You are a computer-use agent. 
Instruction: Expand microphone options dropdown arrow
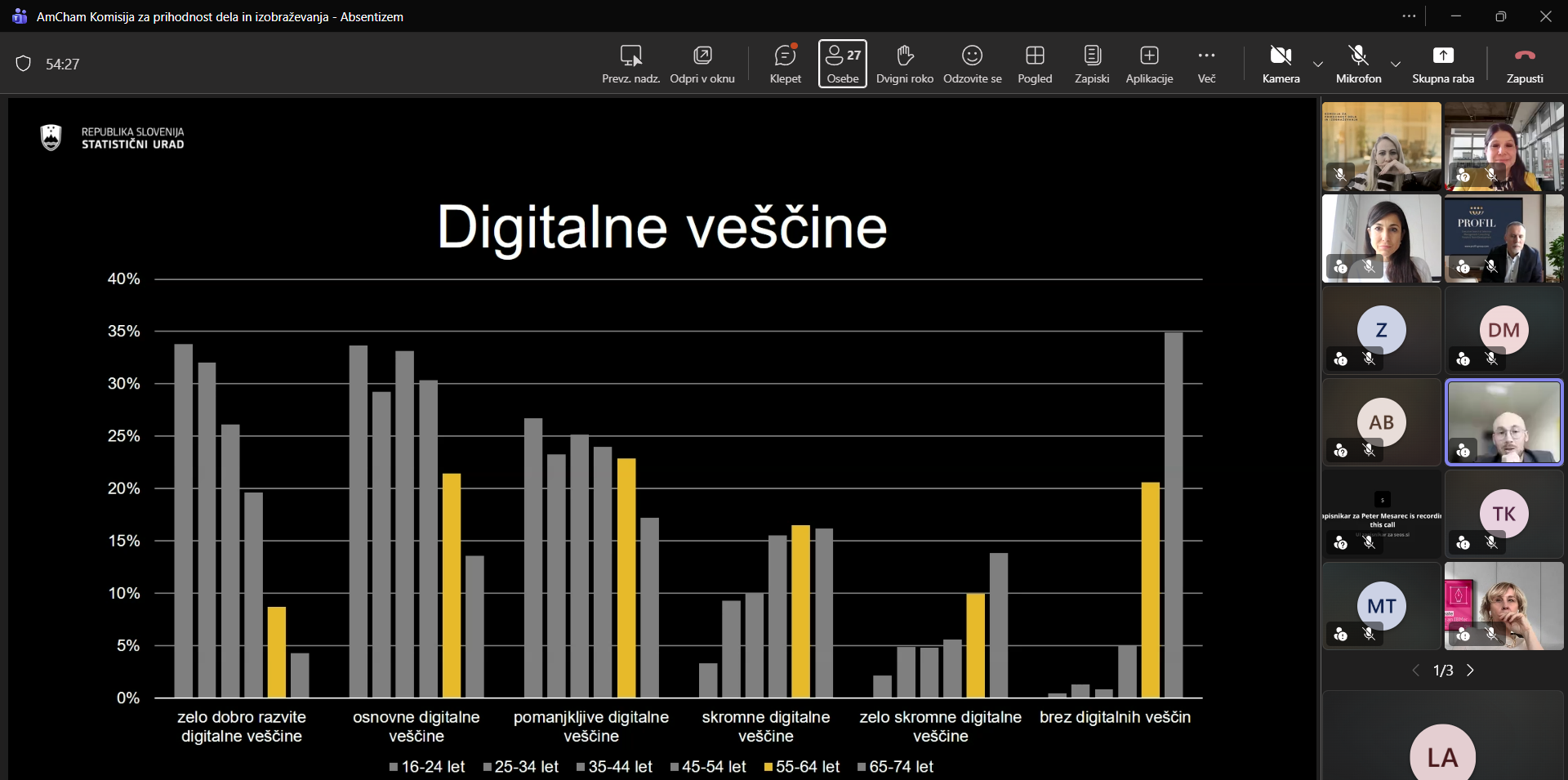pyautogui.click(x=1396, y=64)
